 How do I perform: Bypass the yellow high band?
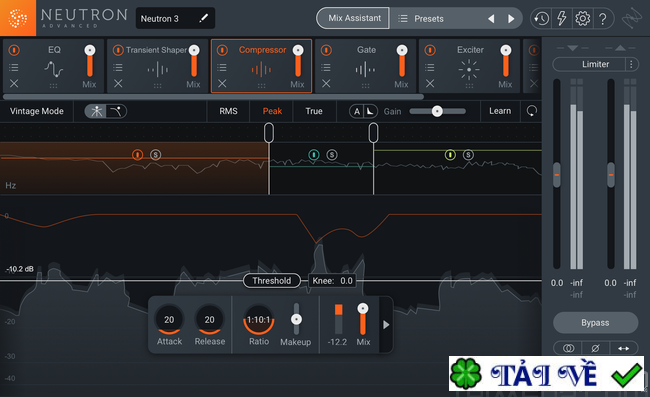pos(450,155)
